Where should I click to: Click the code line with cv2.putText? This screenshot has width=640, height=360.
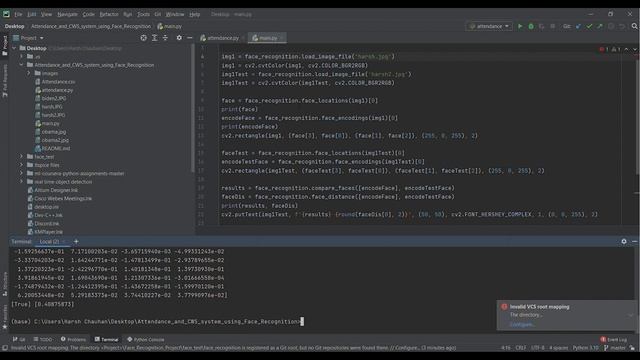point(409,214)
